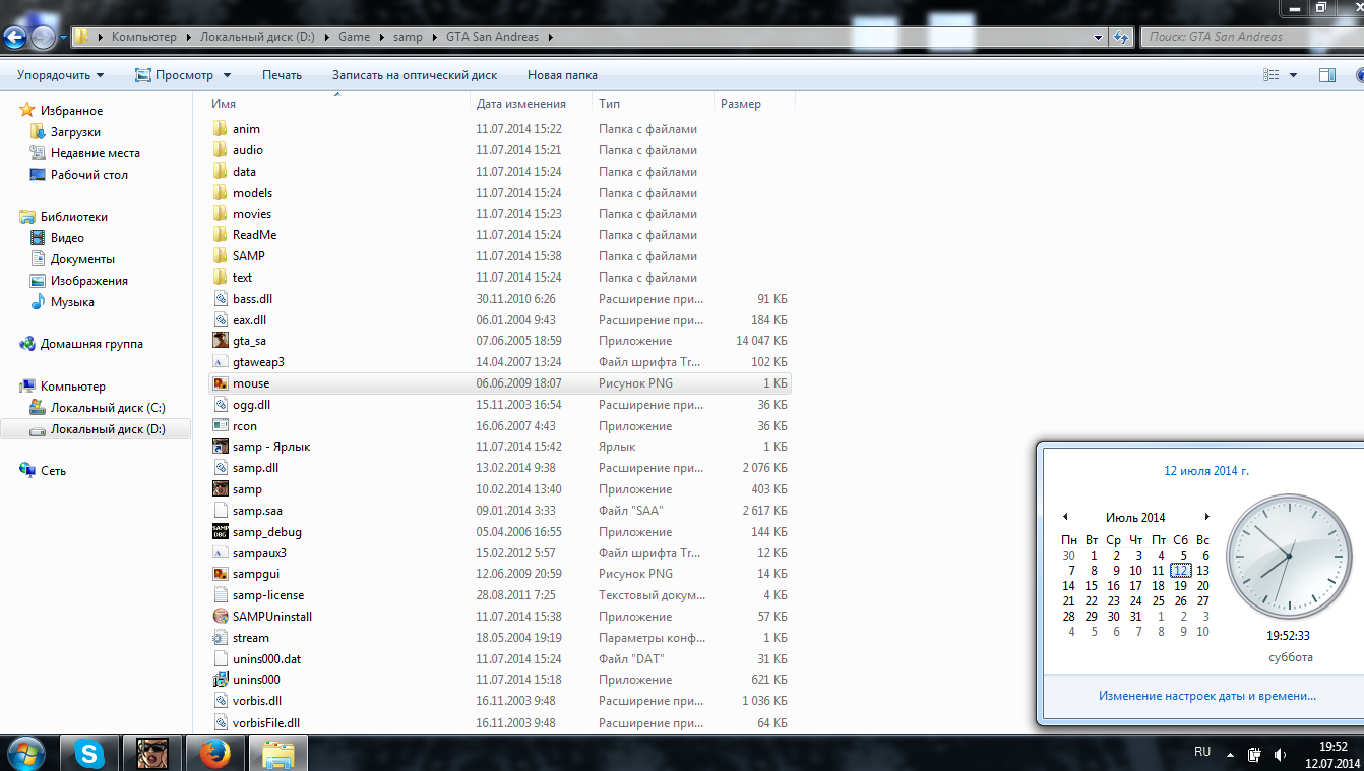Select the gta_sa application icon
Viewport: 1364px width, 771px height.
(221, 341)
